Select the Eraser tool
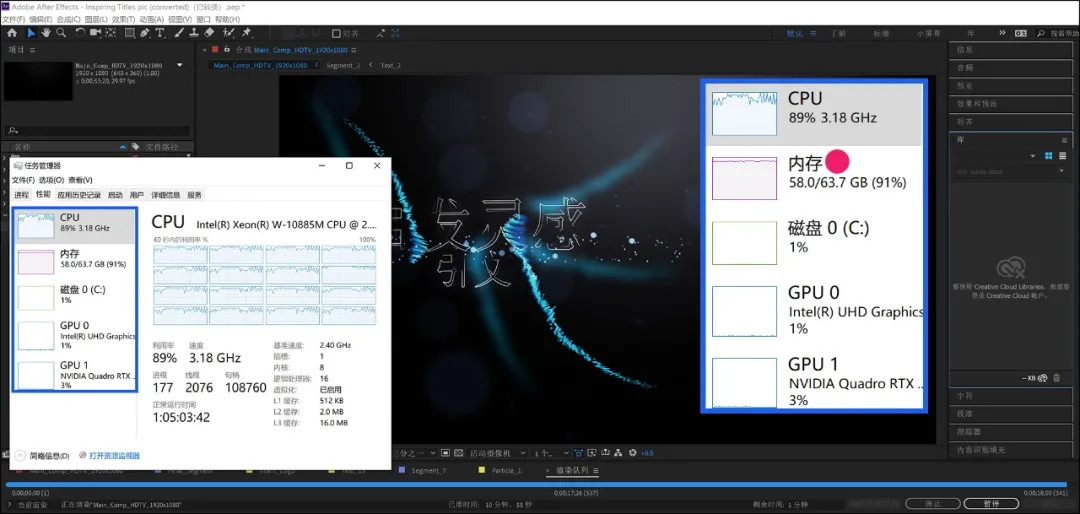This screenshot has height=514, width=1080. tap(209, 33)
